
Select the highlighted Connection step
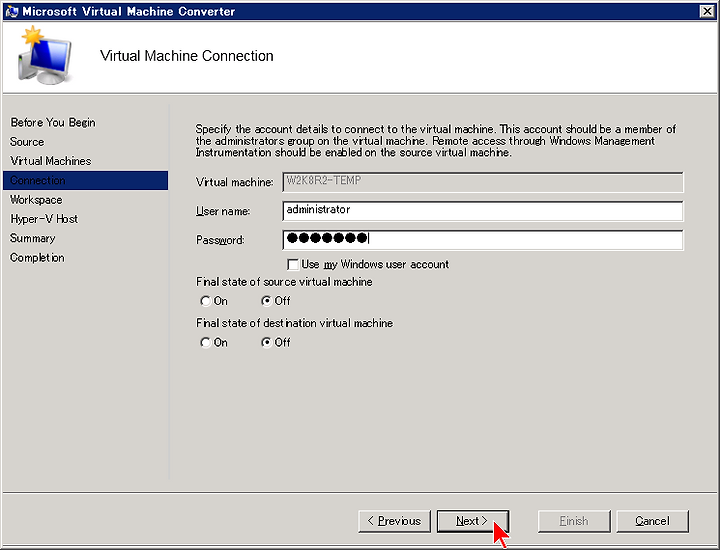[85, 180]
